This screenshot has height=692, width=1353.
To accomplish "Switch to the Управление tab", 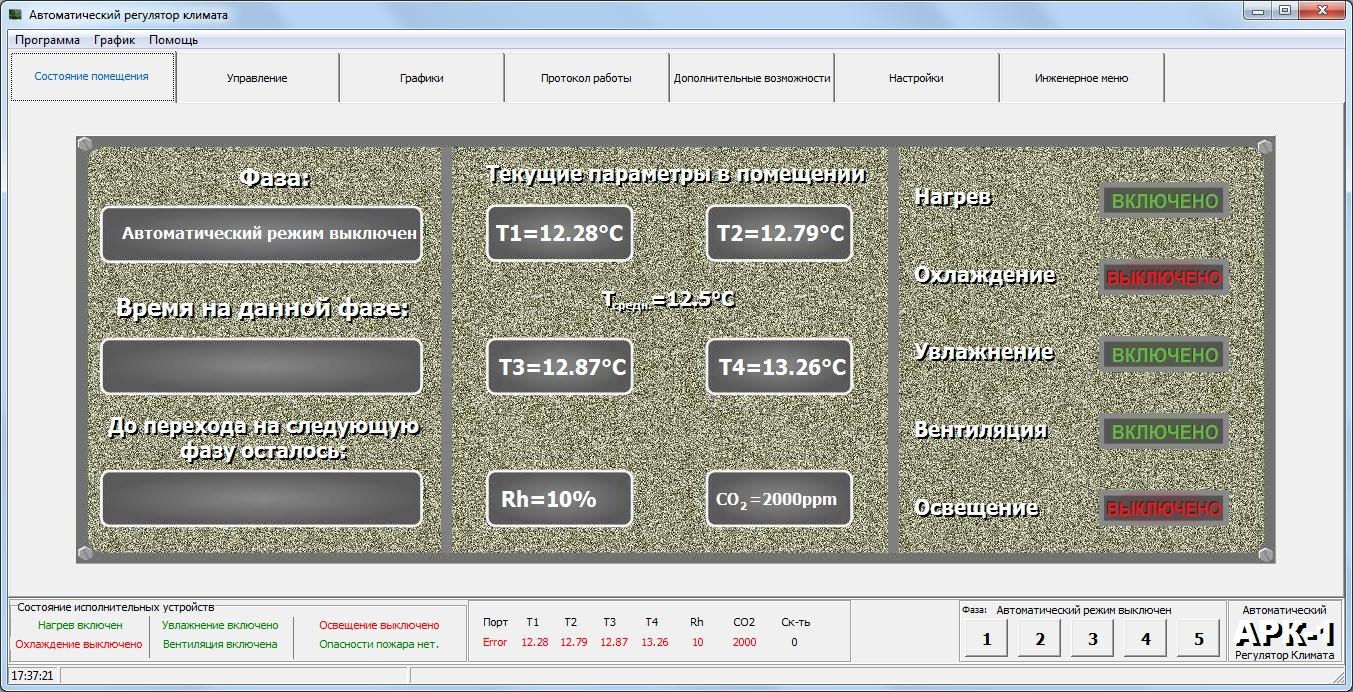I will pos(257,78).
